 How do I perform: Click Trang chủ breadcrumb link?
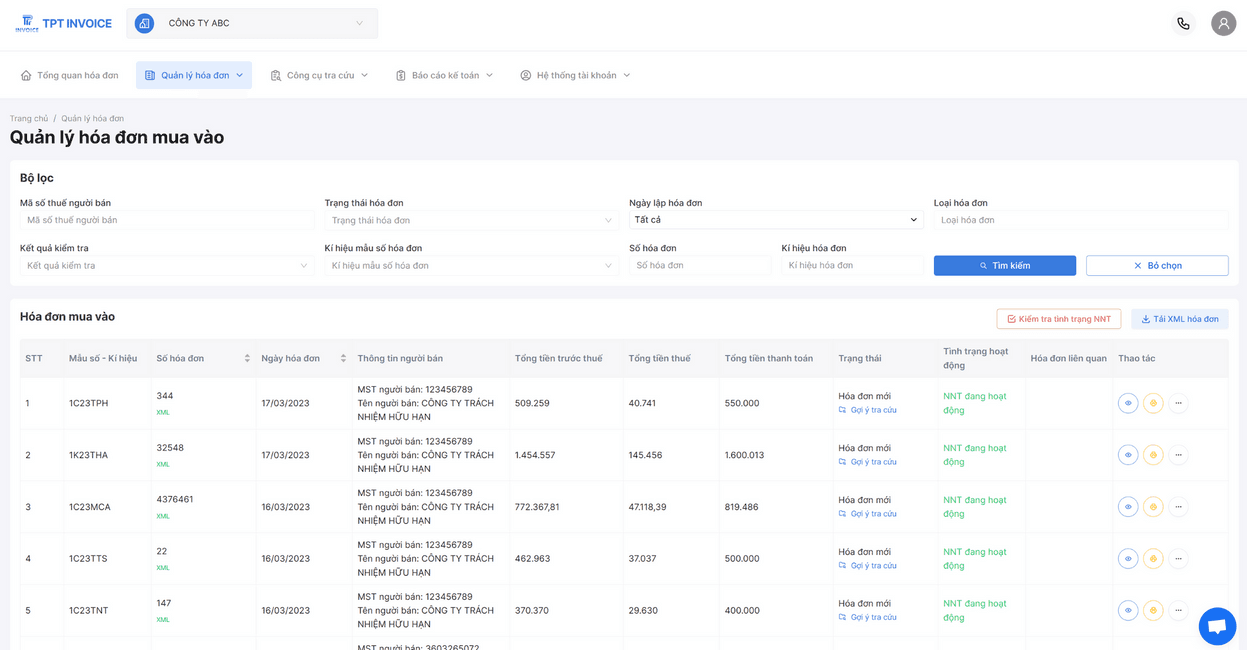pyautogui.click(x=29, y=119)
